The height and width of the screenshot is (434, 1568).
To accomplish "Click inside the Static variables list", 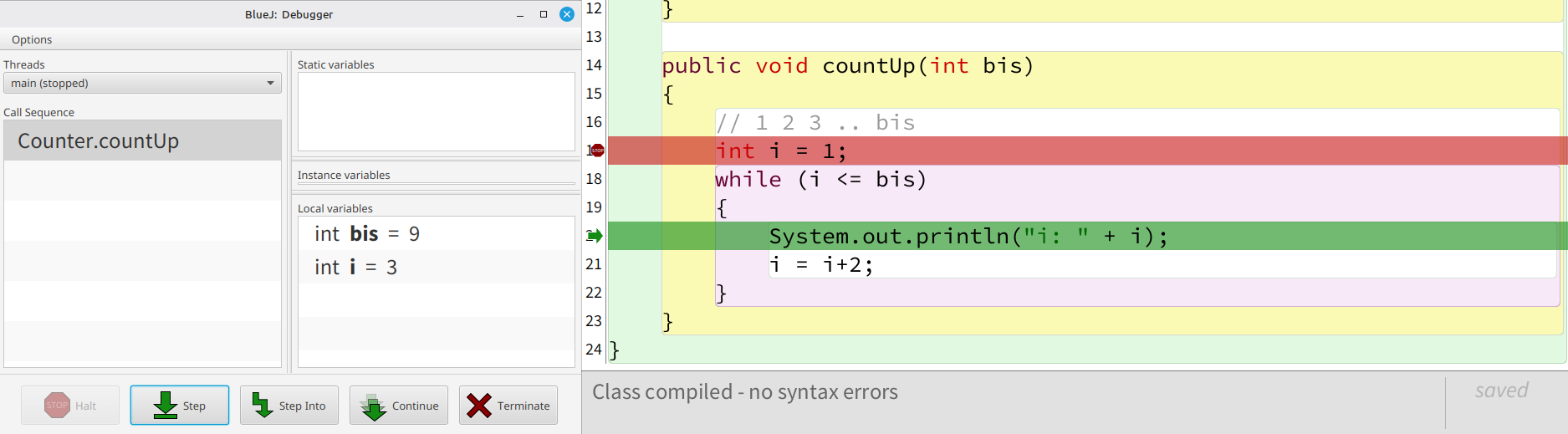I will tap(436, 111).
